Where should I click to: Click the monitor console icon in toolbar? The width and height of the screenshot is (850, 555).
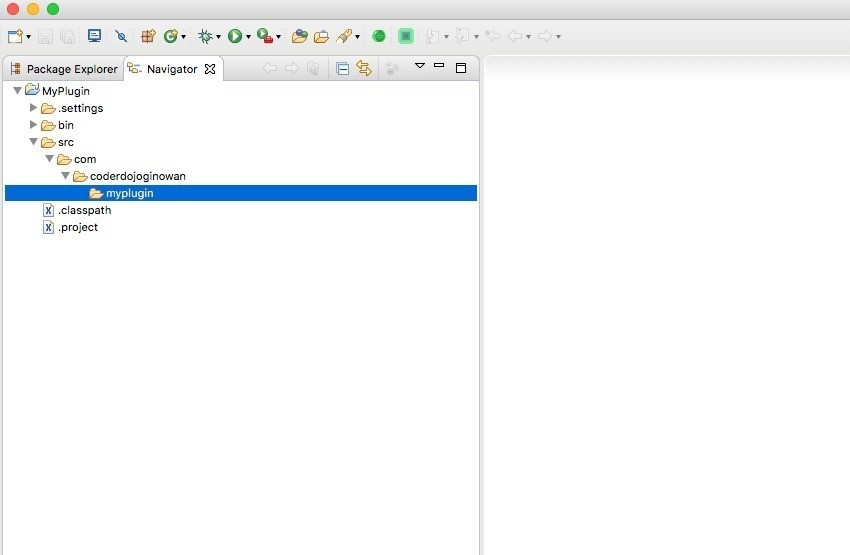95,36
